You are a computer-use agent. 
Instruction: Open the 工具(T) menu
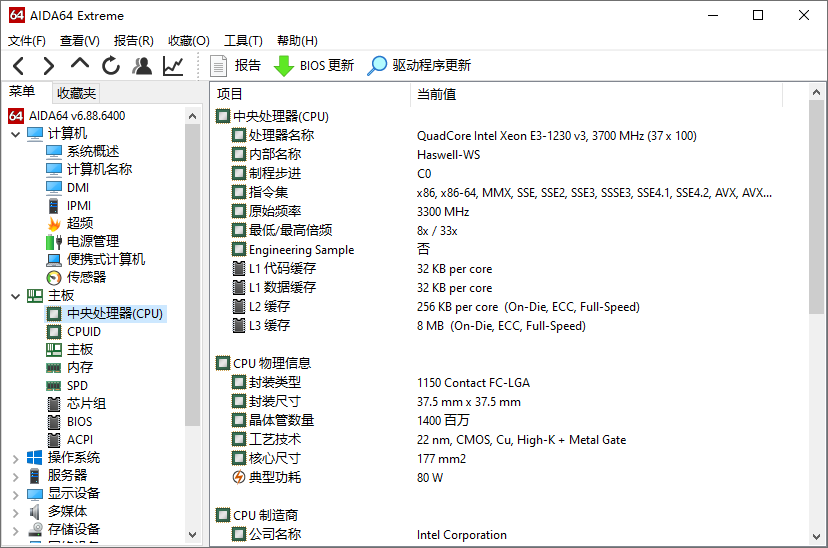click(x=243, y=41)
